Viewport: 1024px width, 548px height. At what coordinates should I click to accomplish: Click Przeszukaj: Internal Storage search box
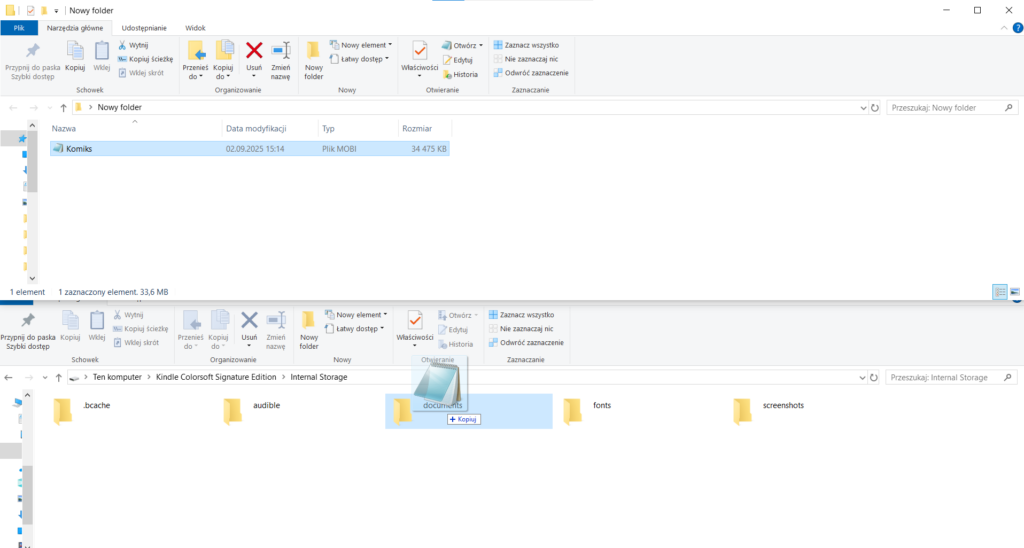coord(952,378)
